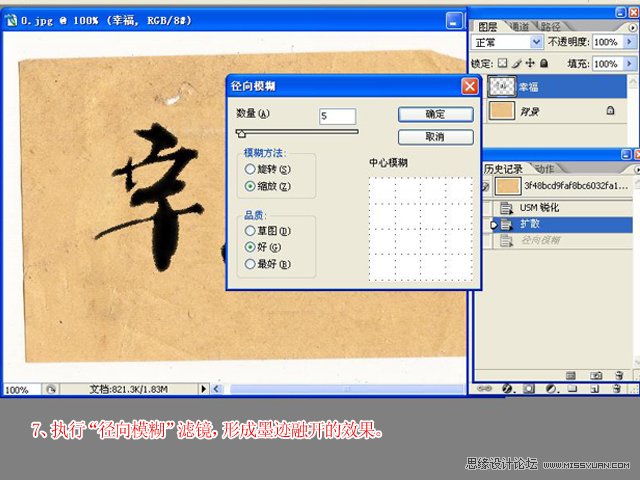The image size is (640, 480).
Task: Select the USM 锐化 history state
Action: pos(561,208)
